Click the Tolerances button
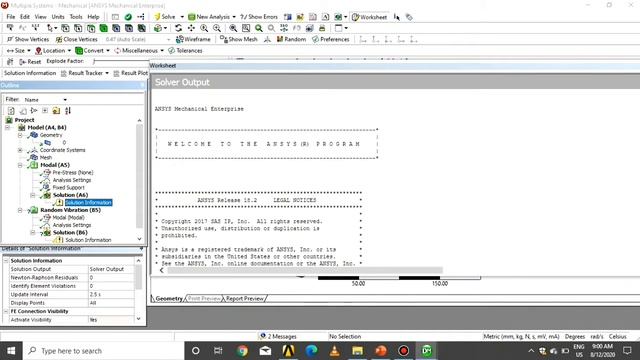The height and width of the screenshot is (360, 640). pyautogui.click(x=185, y=51)
